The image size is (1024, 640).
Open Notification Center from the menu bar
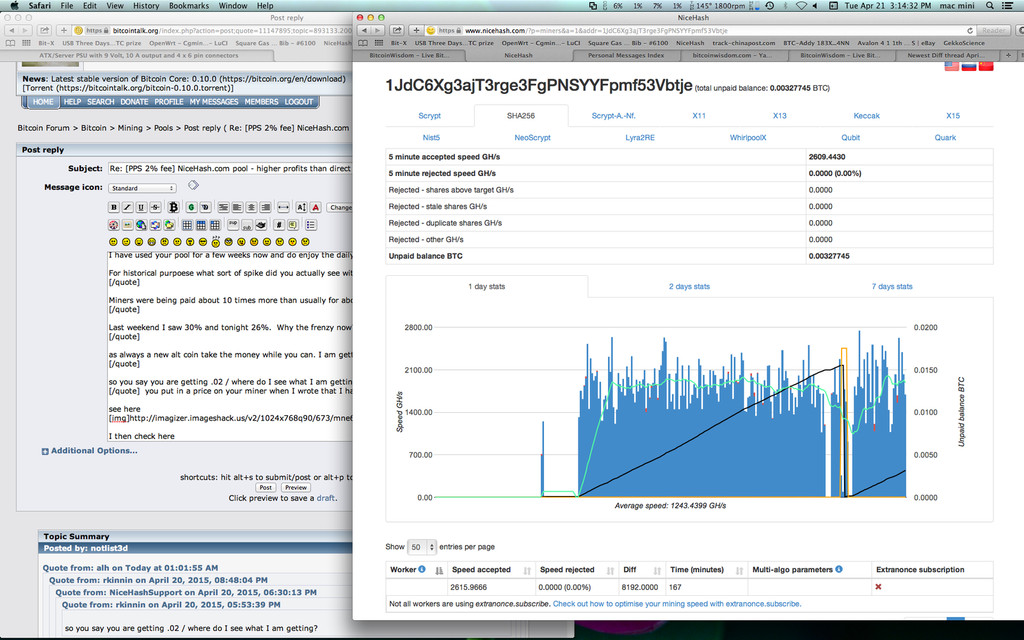click(1009, 5)
